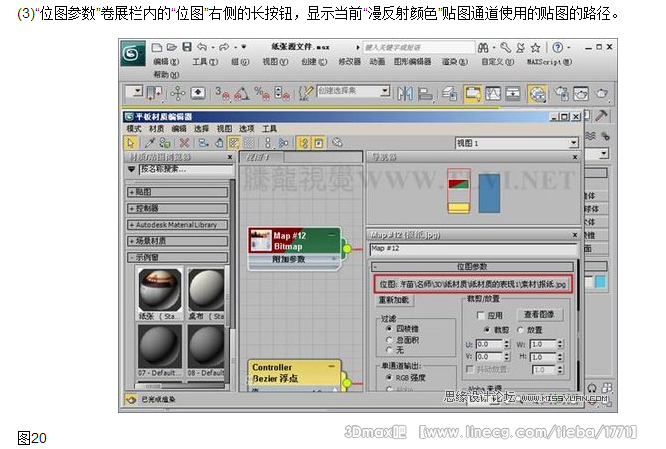Select the 四棱锥 filter radio button

[389, 329]
